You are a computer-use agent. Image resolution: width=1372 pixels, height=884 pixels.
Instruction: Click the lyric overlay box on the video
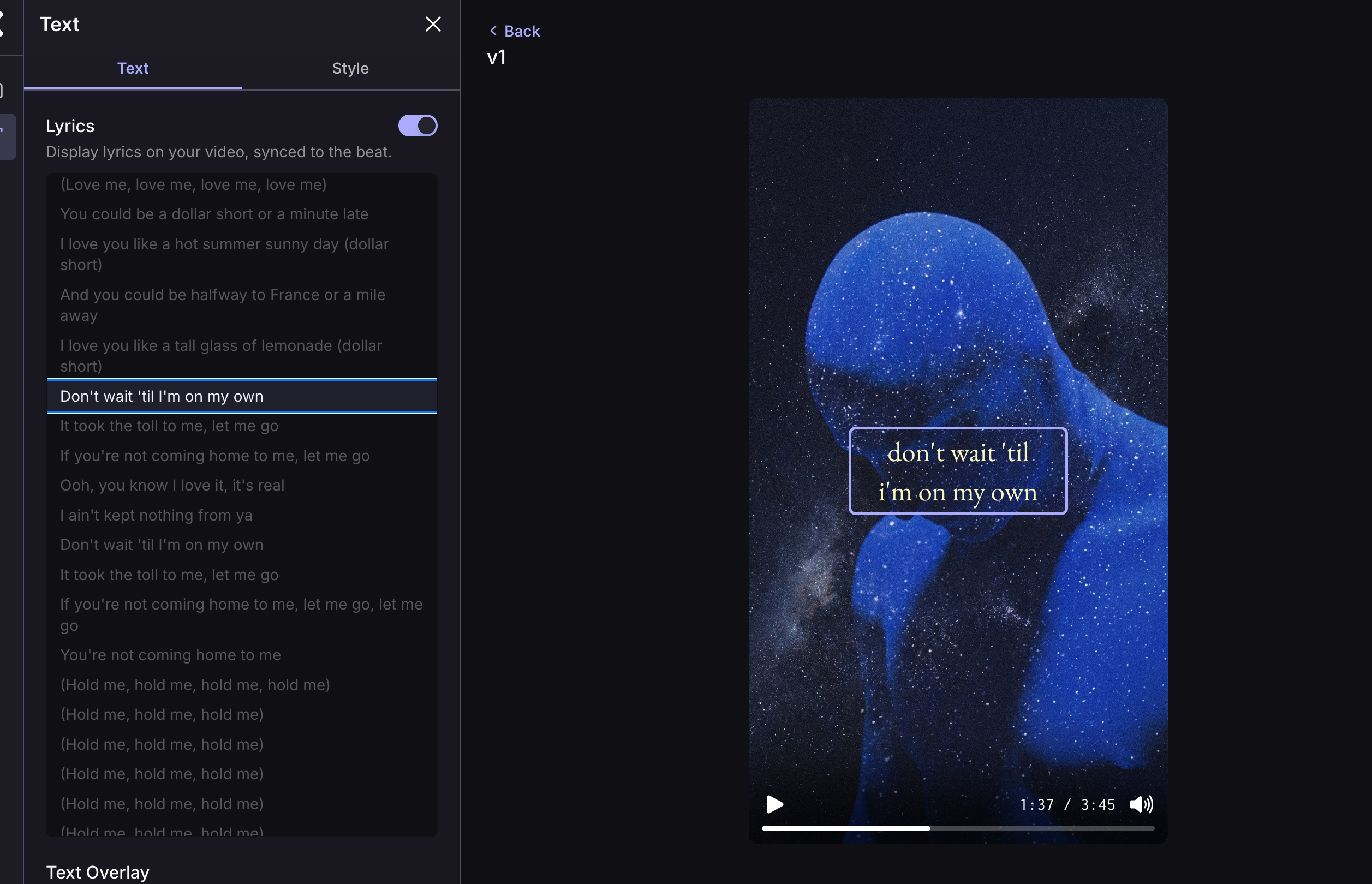click(958, 472)
